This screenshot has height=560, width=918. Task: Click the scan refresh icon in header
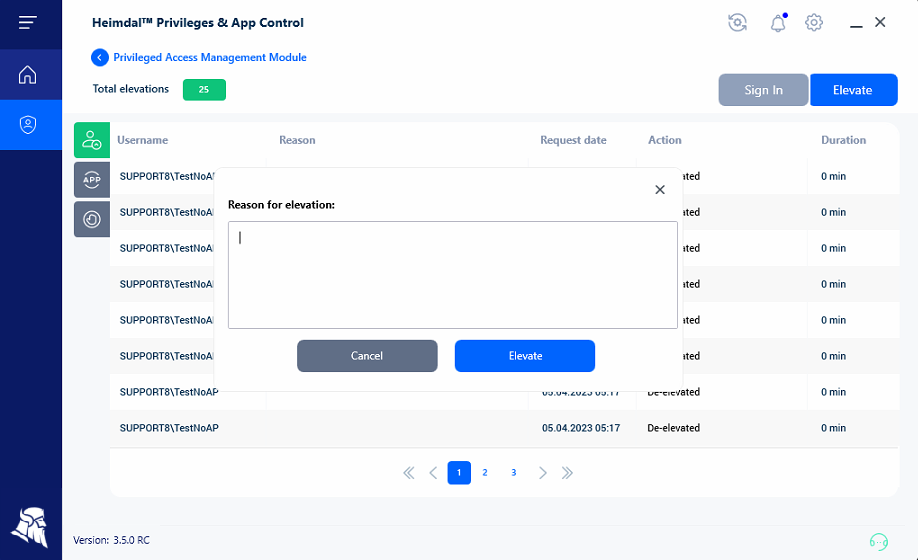[x=737, y=23]
